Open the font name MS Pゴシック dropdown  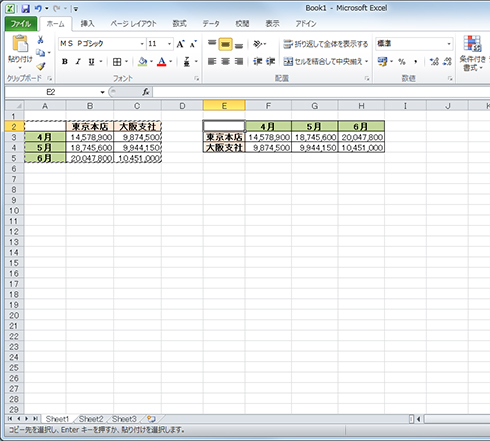click(142, 44)
